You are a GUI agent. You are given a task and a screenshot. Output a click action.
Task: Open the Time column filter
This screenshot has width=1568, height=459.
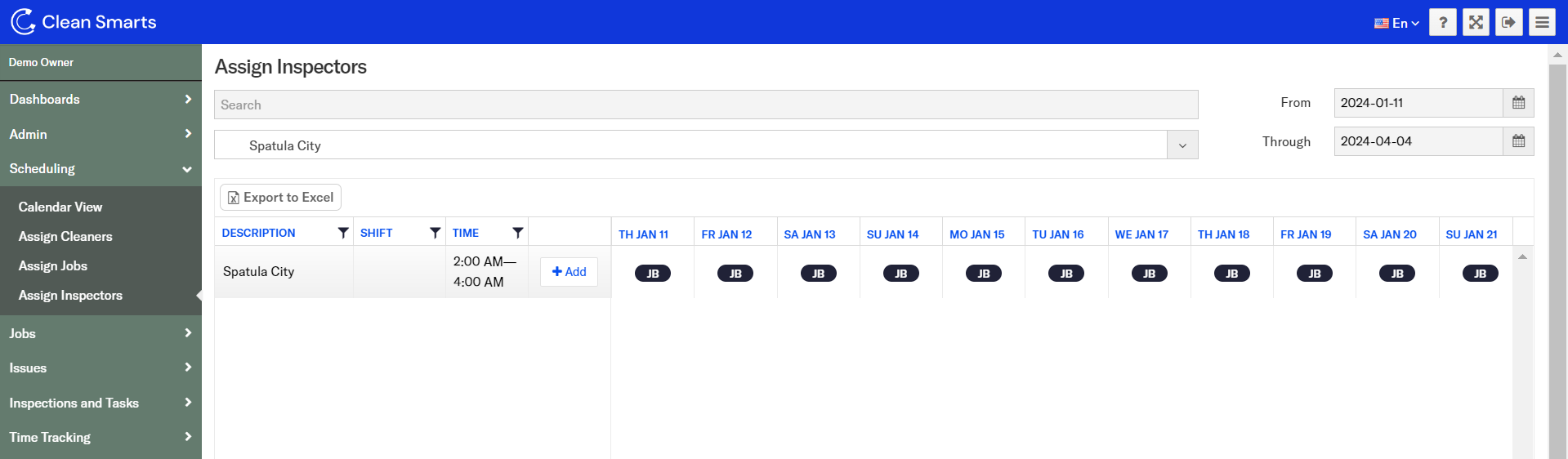[517, 233]
